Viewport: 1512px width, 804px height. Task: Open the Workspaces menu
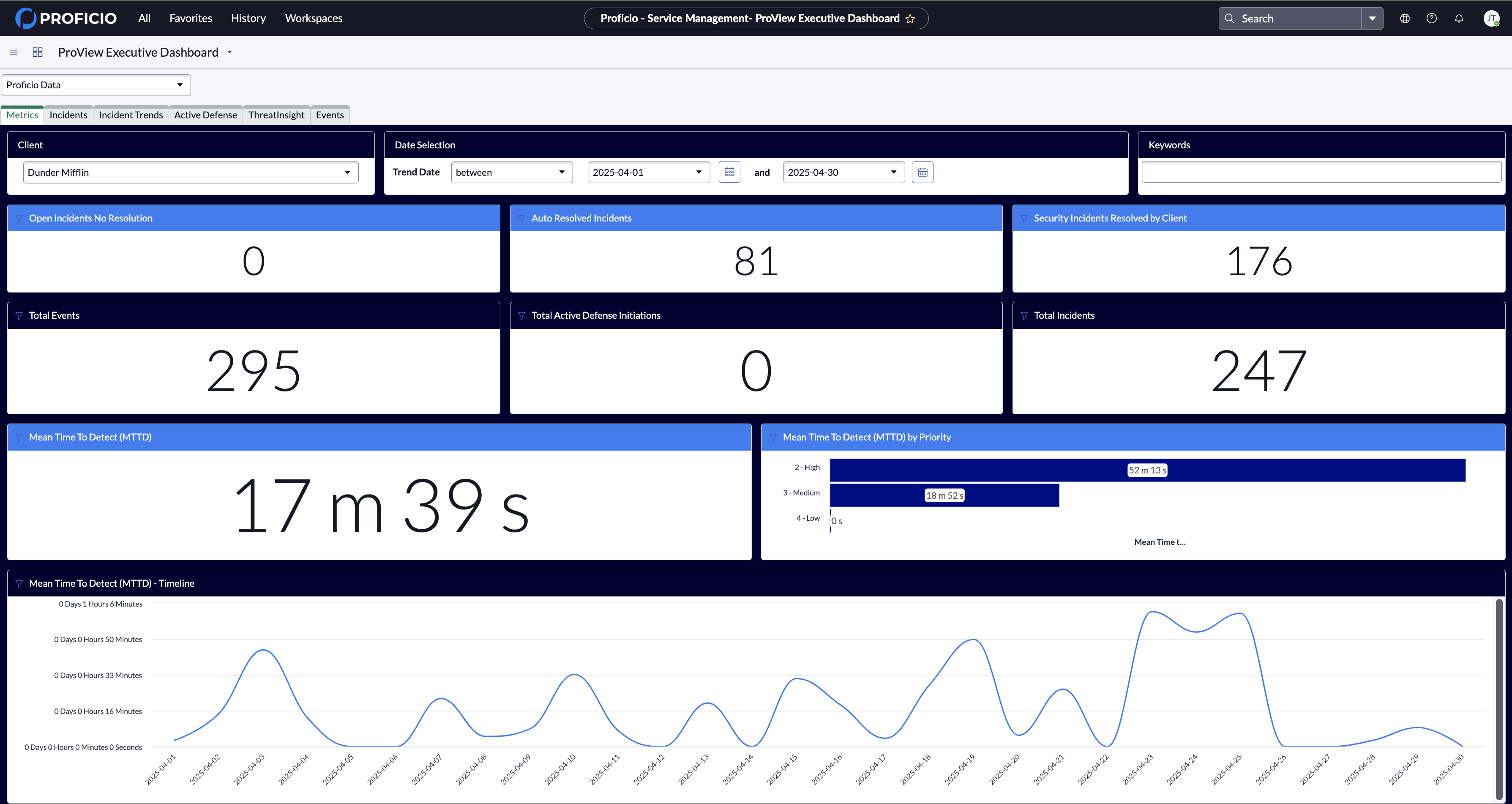point(314,18)
